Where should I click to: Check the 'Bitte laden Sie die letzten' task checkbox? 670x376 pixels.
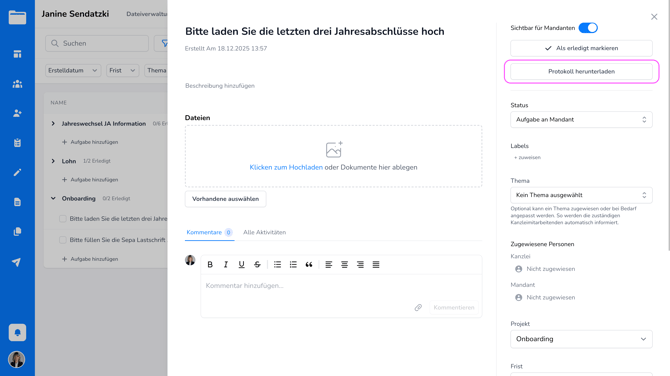tap(63, 219)
